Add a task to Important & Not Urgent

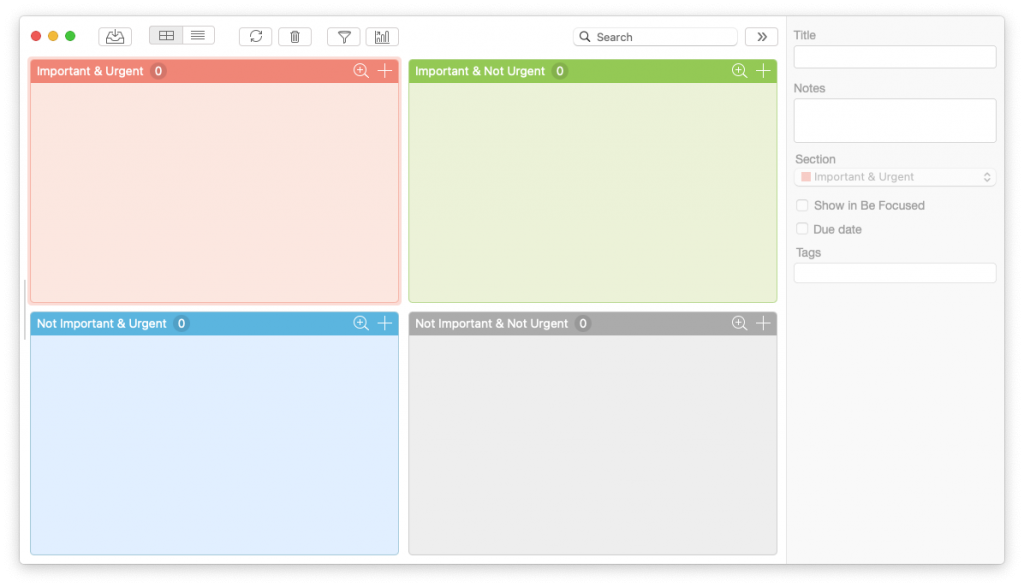click(x=763, y=71)
